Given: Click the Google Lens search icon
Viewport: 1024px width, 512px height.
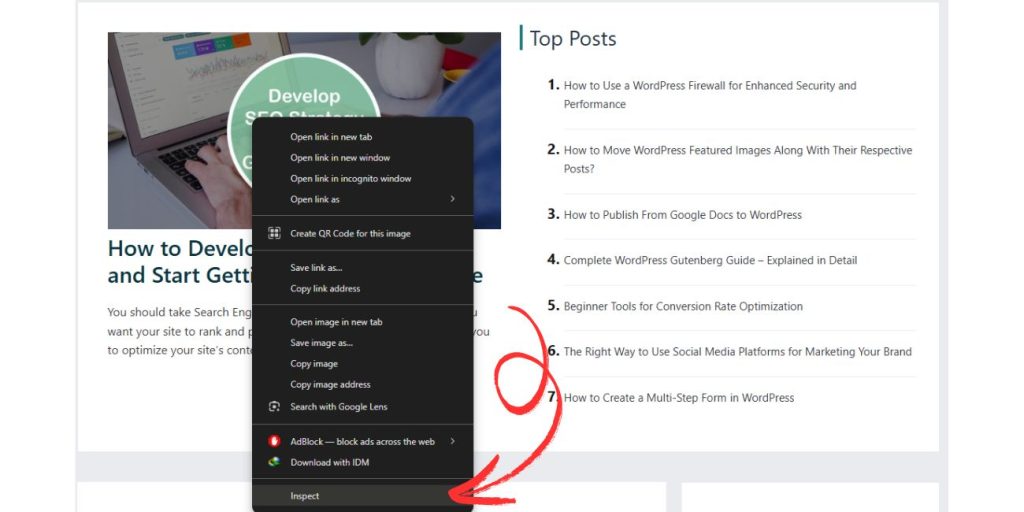Looking at the screenshot, I should point(274,407).
